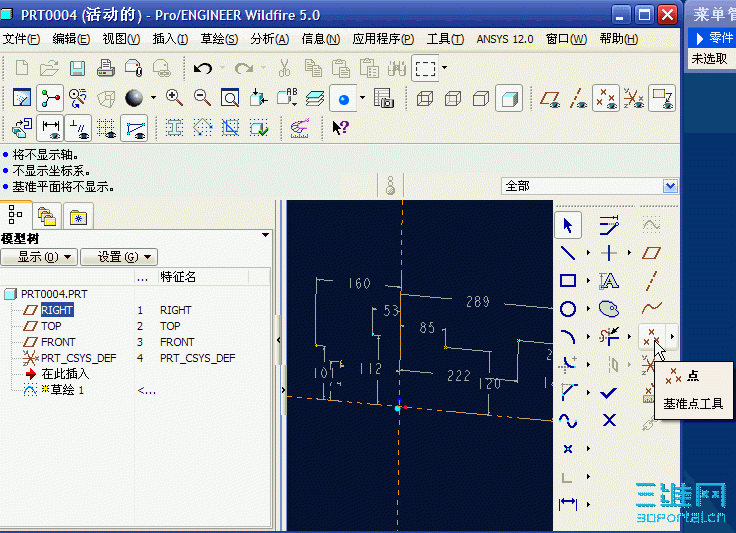Click the 289 dimension in sketch
The width and height of the screenshot is (736, 533).
pos(478,301)
